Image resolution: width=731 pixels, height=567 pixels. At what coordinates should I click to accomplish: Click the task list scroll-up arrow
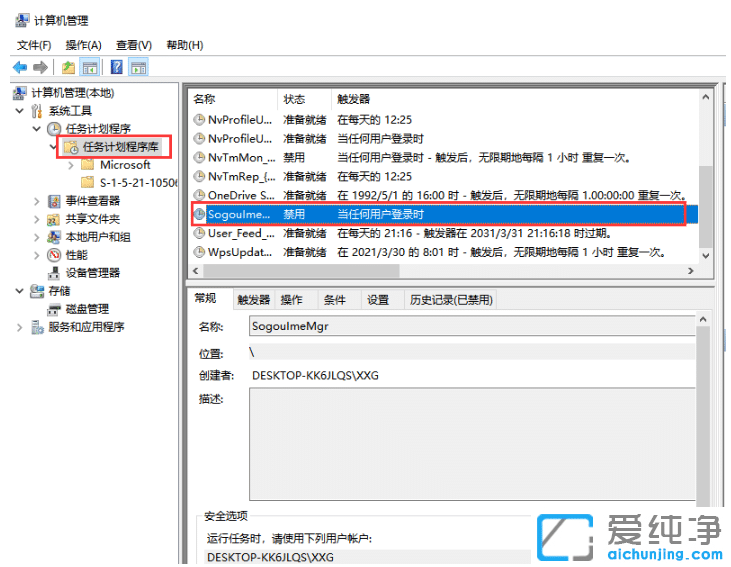coord(705,97)
